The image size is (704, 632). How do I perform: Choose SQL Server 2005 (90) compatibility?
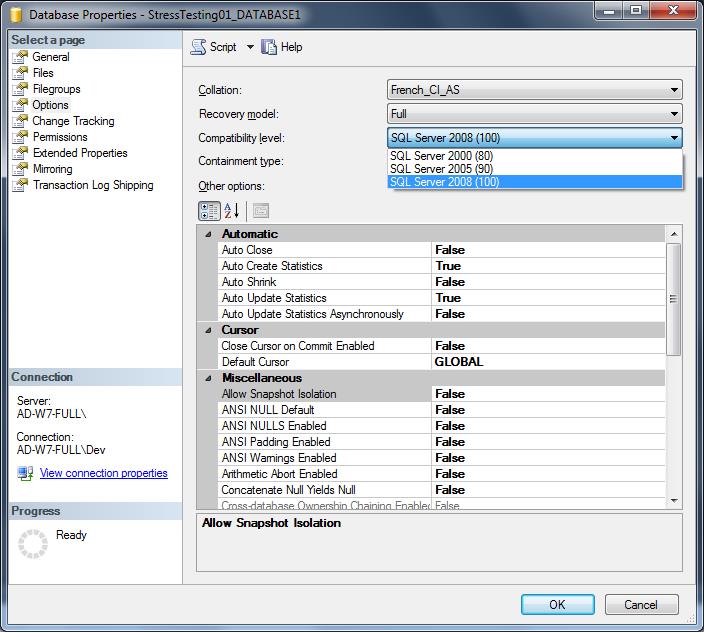[x=535, y=169]
